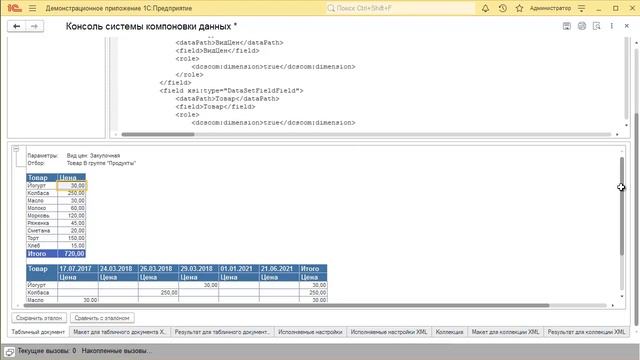Open Исполняемые настройки tab
The width and height of the screenshot is (640, 360).
click(x=310, y=332)
